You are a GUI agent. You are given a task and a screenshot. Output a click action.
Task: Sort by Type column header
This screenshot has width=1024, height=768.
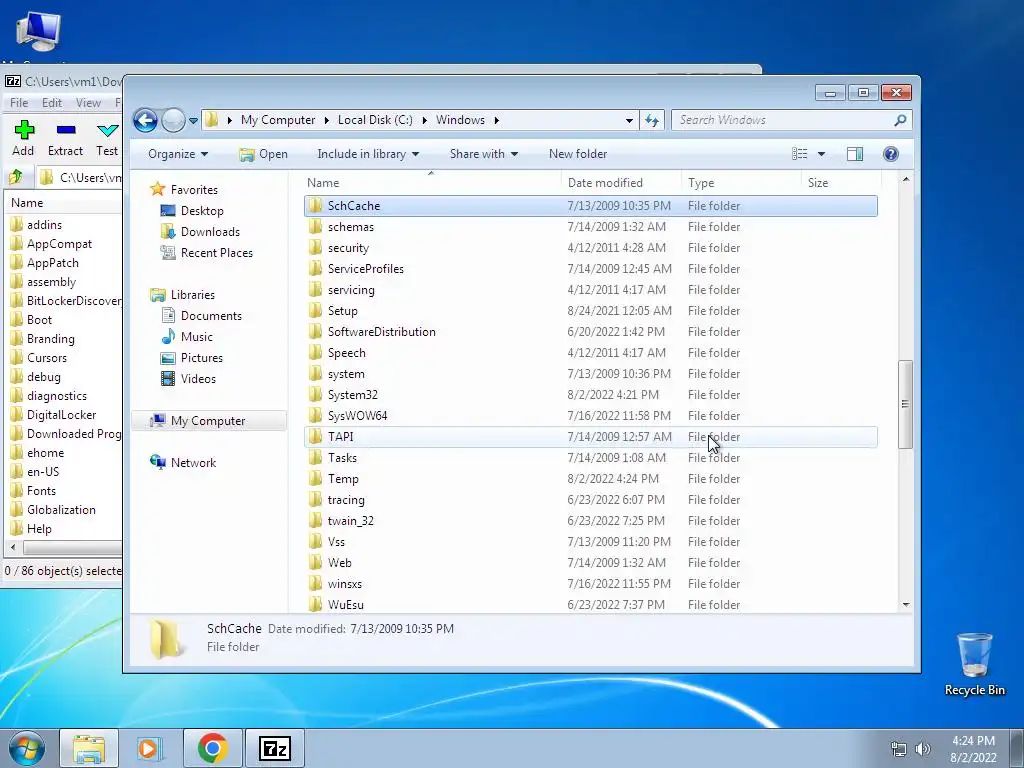coord(741,183)
